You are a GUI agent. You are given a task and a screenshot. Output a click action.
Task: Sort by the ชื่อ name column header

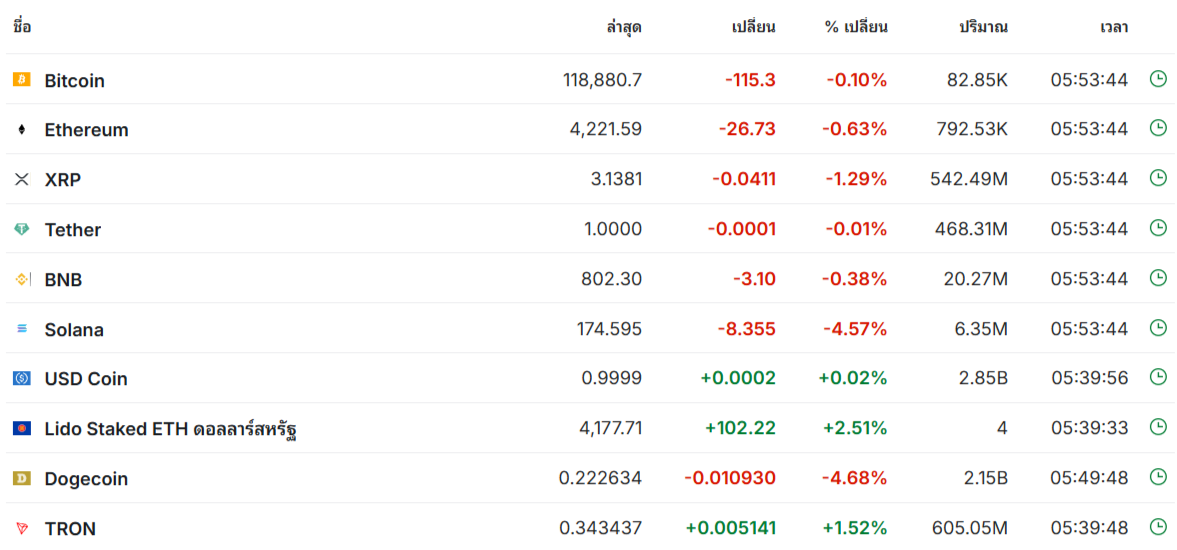click(x=22, y=27)
